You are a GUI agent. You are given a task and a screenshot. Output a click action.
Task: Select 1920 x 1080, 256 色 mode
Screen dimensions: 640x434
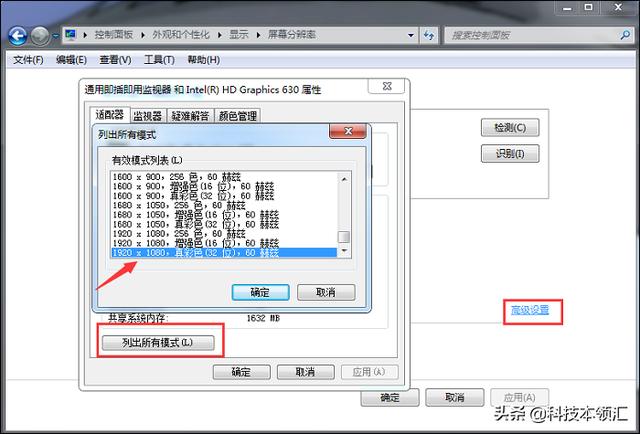(x=224, y=234)
